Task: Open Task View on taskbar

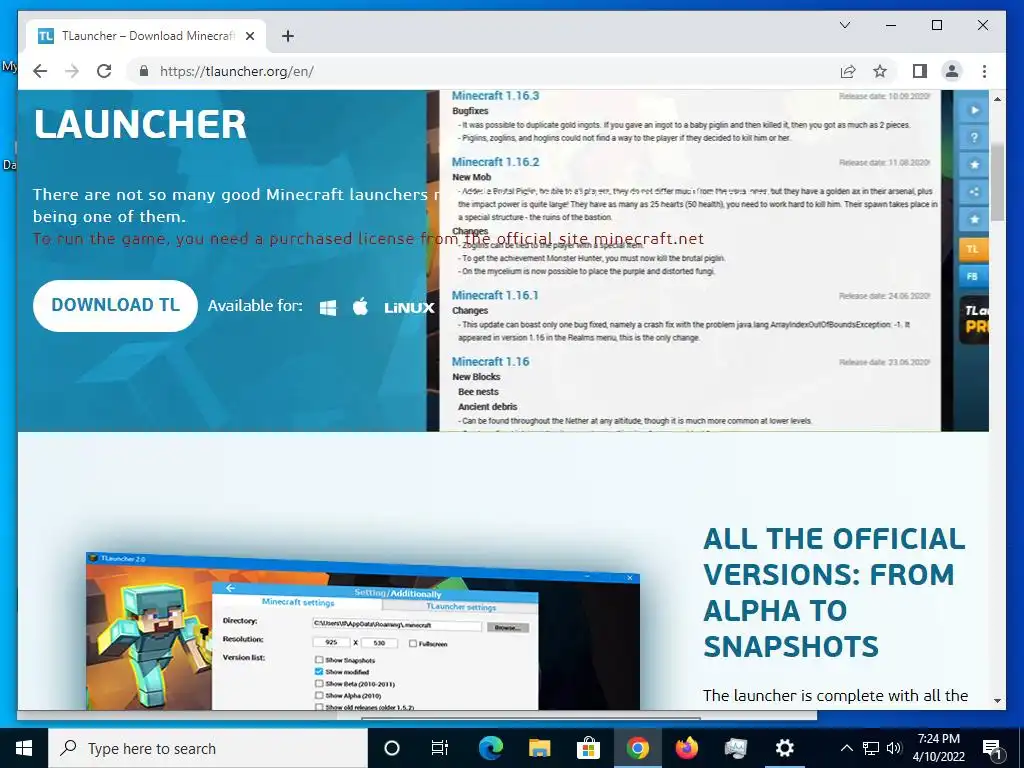Action: 440,748
